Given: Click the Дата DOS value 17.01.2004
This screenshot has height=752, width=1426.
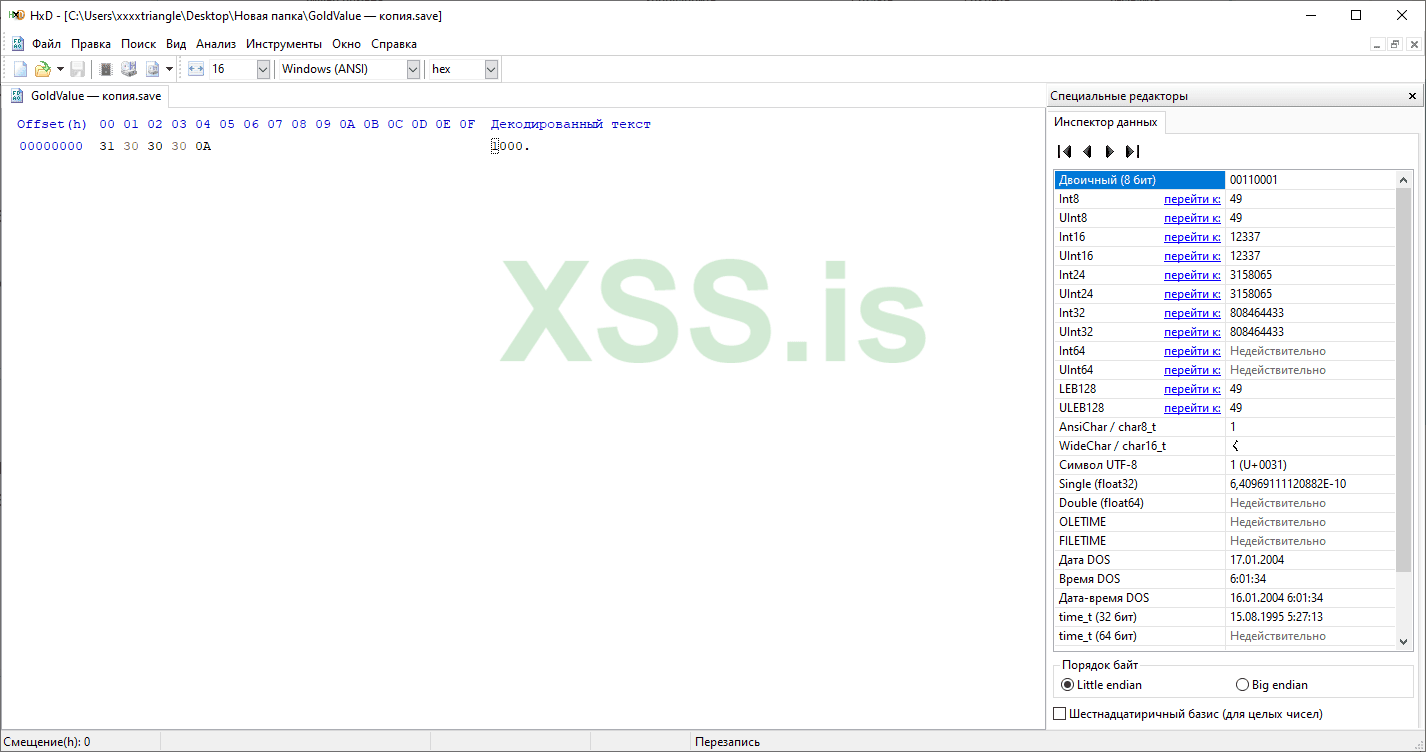Looking at the screenshot, I should click(x=1257, y=560).
